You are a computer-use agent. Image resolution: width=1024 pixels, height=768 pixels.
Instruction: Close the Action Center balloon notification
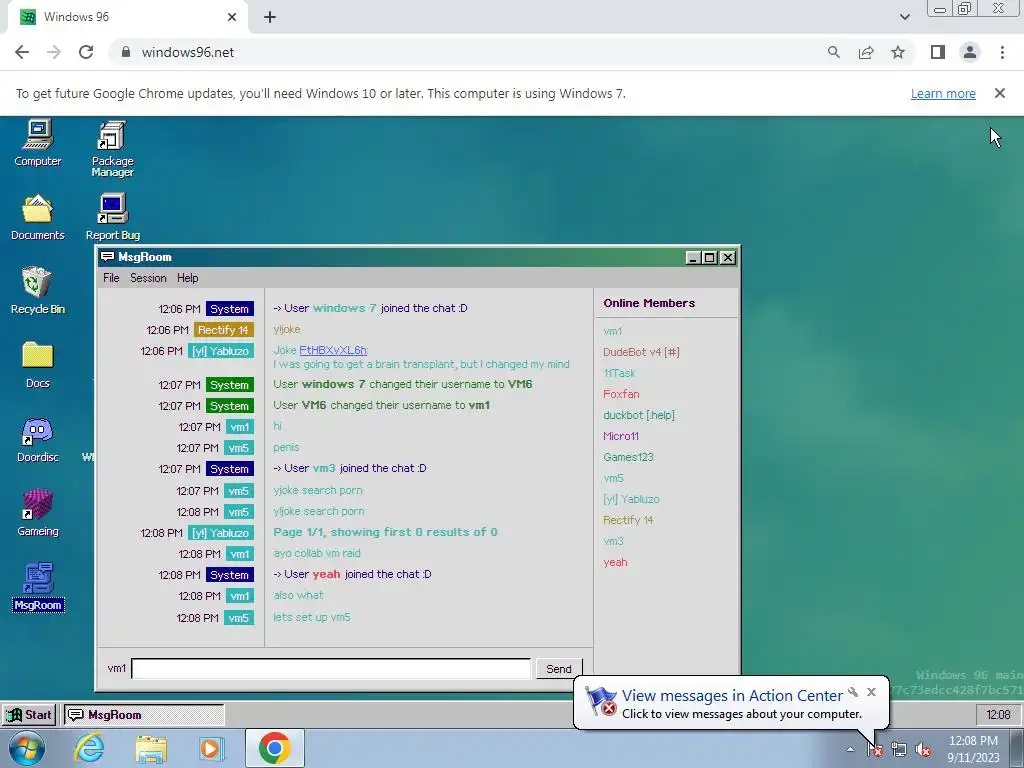[x=871, y=692]
